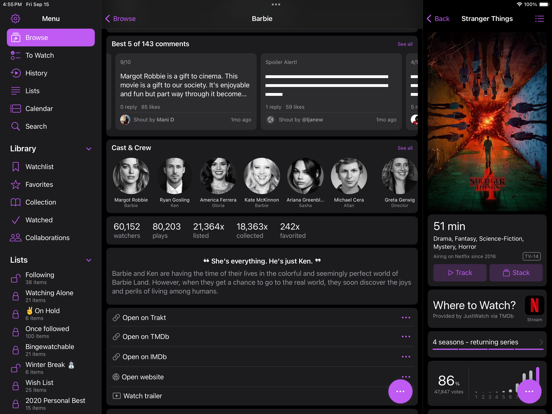This screenshot has height=414, width=552.
Task: Click the 60,152 watchers stat
Action: point(127,231)
